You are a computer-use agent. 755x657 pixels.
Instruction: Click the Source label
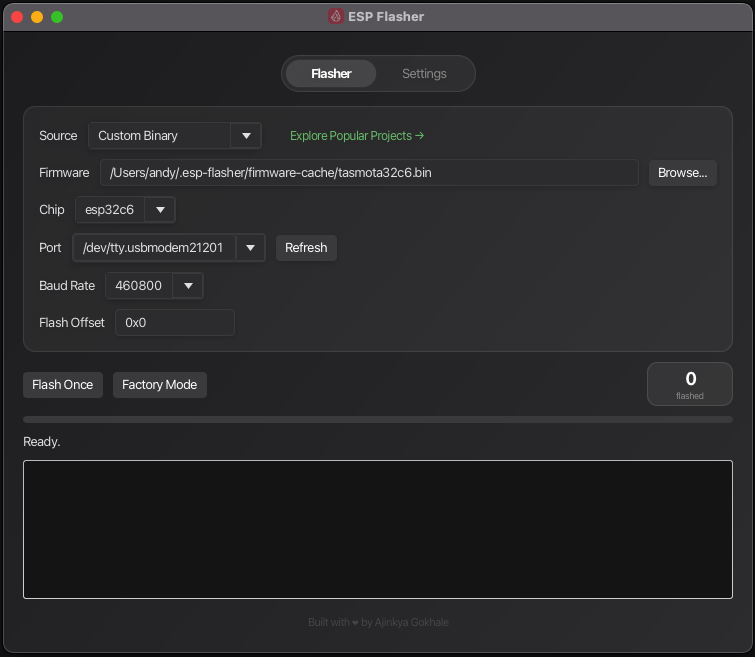(58, 136)
